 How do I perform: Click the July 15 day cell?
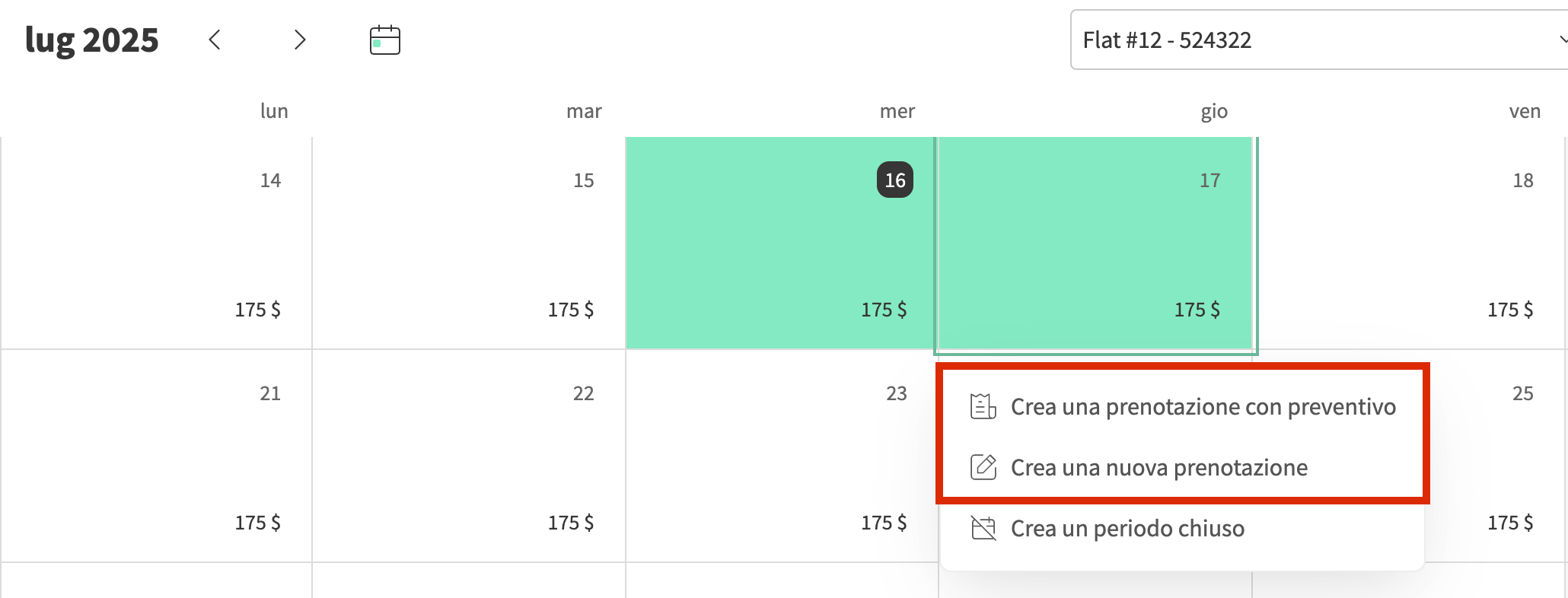(x=469, y=243)
